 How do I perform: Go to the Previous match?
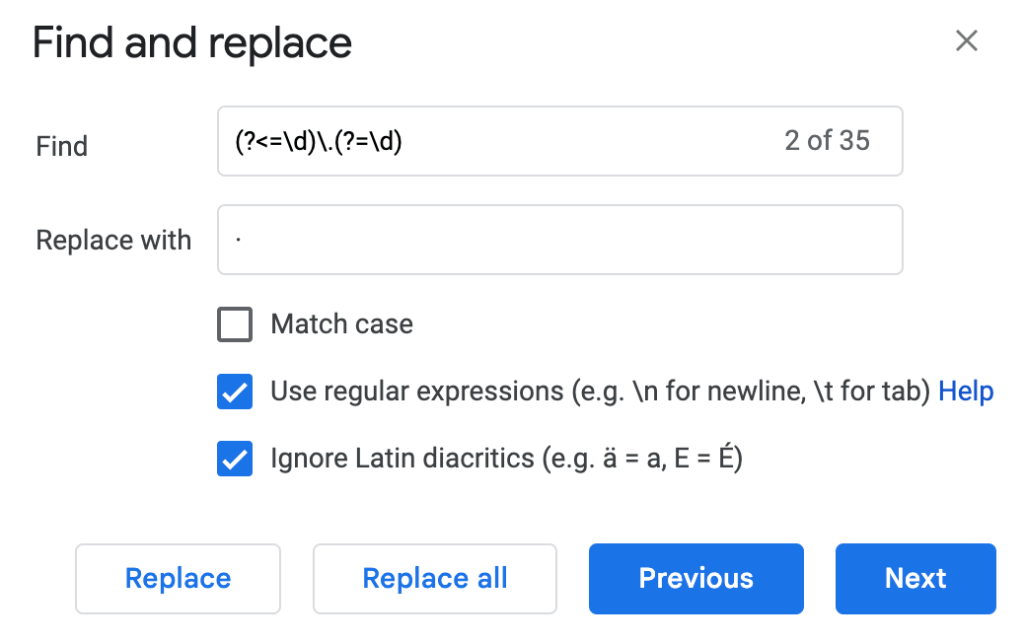click(x=696, y=578)
